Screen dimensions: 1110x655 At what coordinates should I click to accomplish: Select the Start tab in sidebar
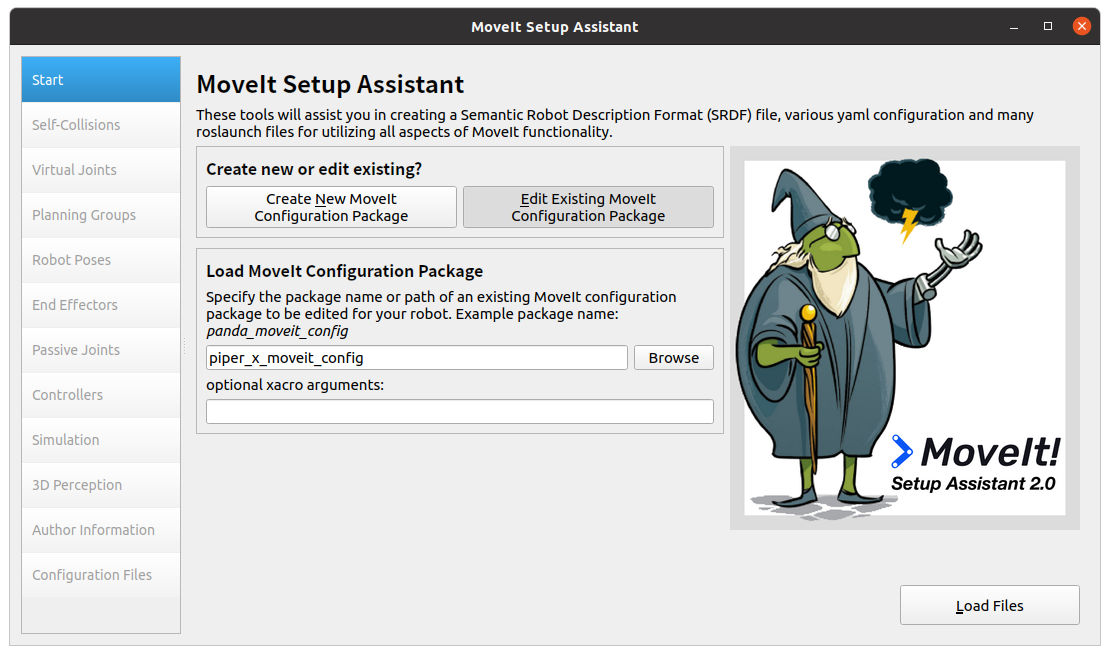[101, 80]
